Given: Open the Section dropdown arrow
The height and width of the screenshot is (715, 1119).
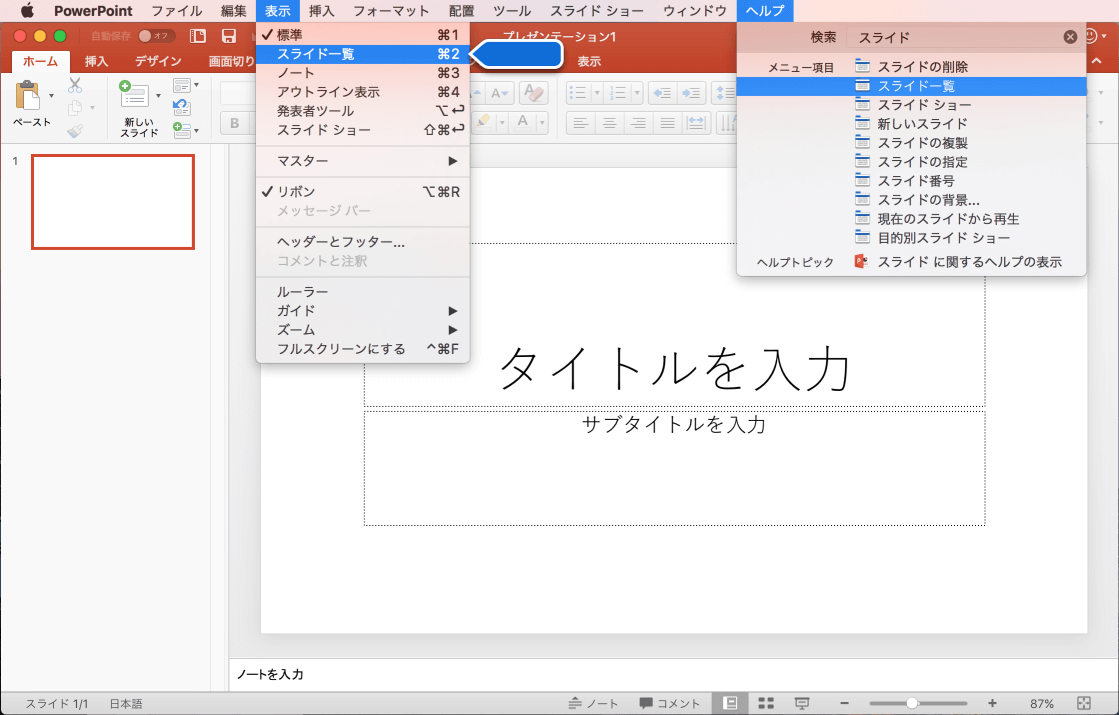Looking at the screenshot, I should (x=196, y=130).
